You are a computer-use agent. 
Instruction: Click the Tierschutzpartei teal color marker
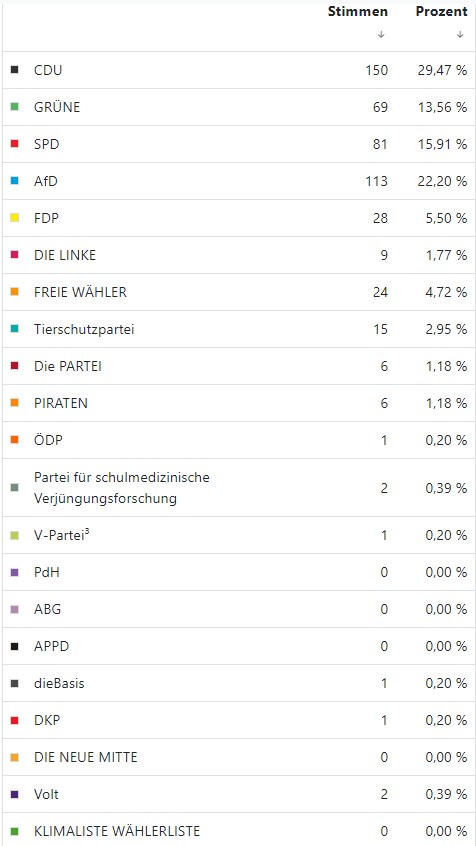tap(15, 329)
